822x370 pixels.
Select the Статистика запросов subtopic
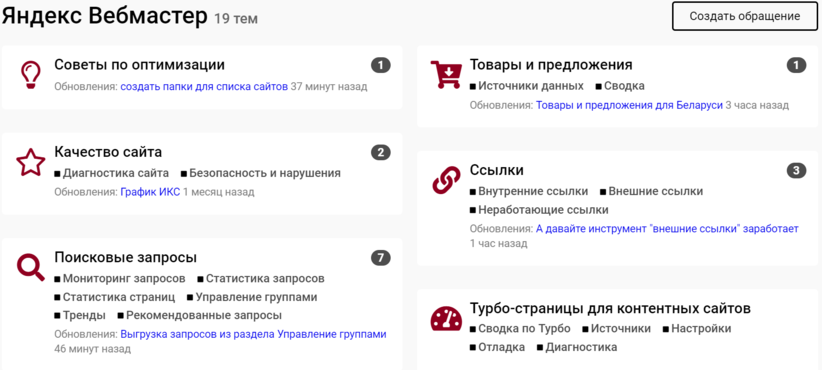[x=261, y=278]
